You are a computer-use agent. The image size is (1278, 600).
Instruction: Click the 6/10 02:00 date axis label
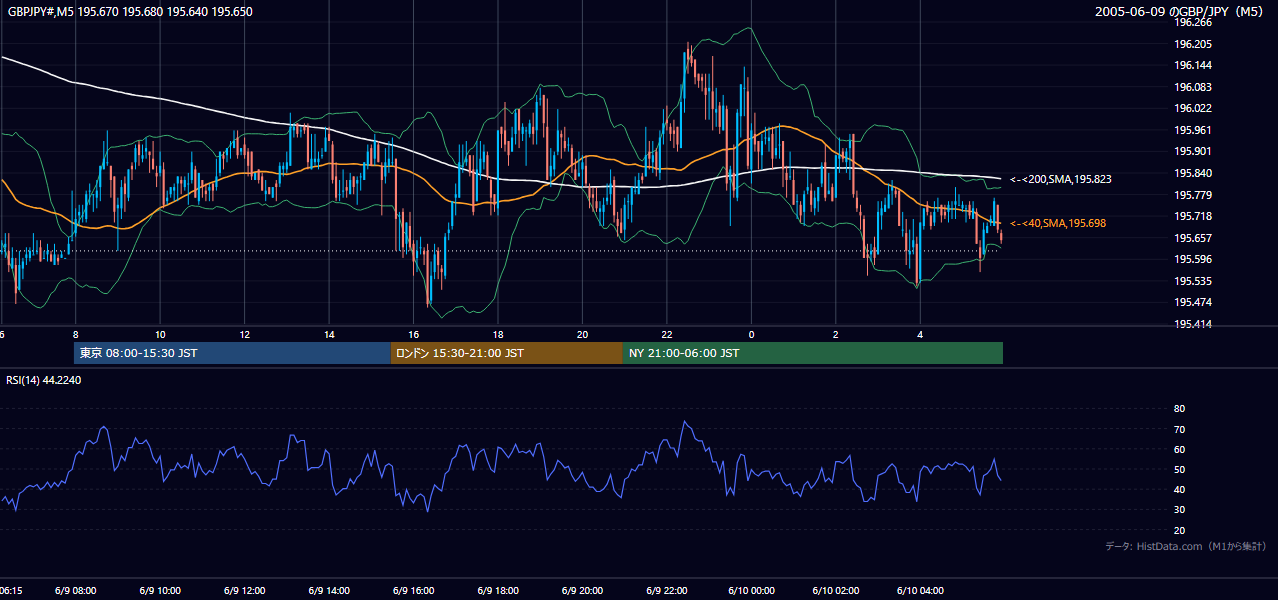click(x=836, y=590)
